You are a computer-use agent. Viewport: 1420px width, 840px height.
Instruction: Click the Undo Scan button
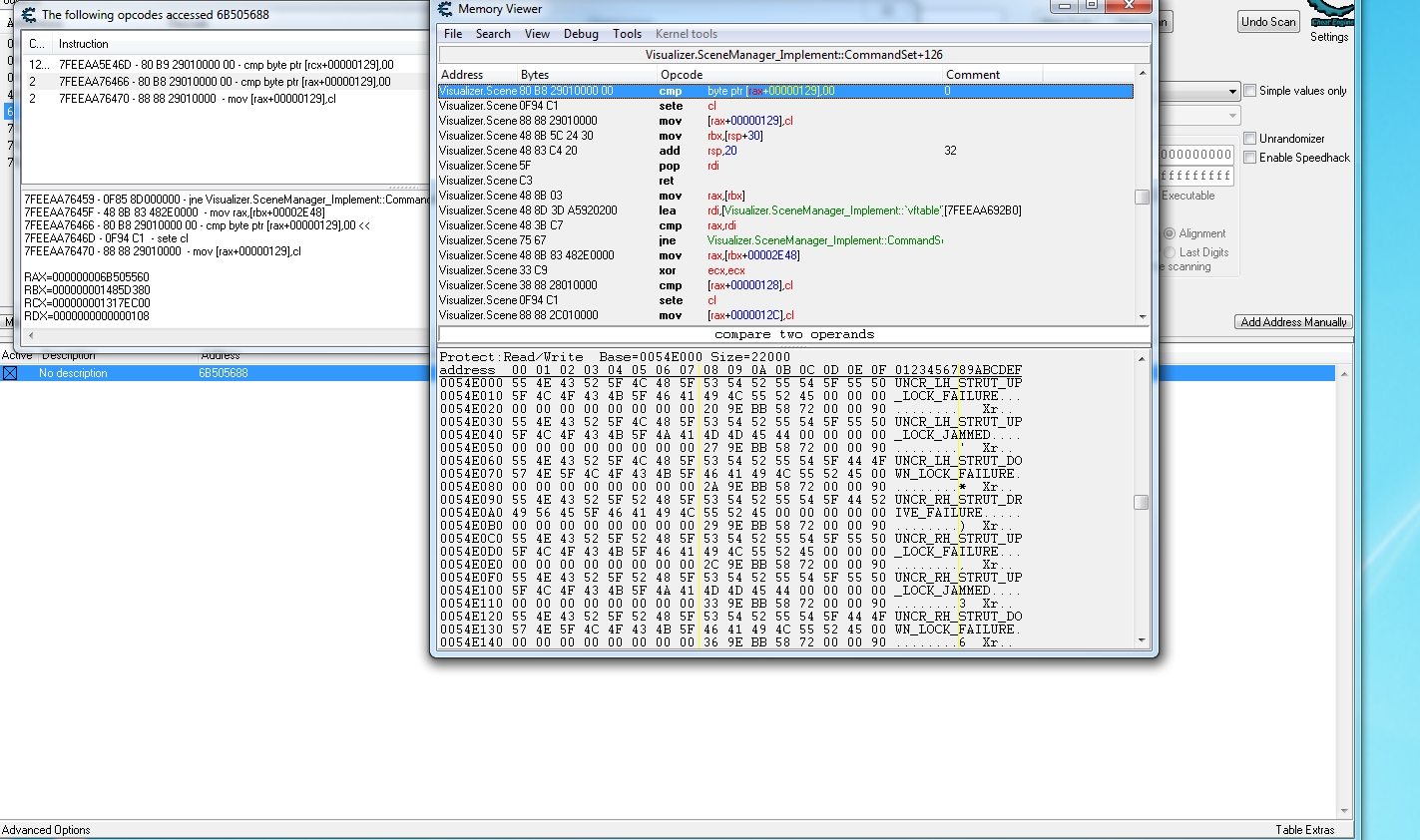coord(1268,22)
